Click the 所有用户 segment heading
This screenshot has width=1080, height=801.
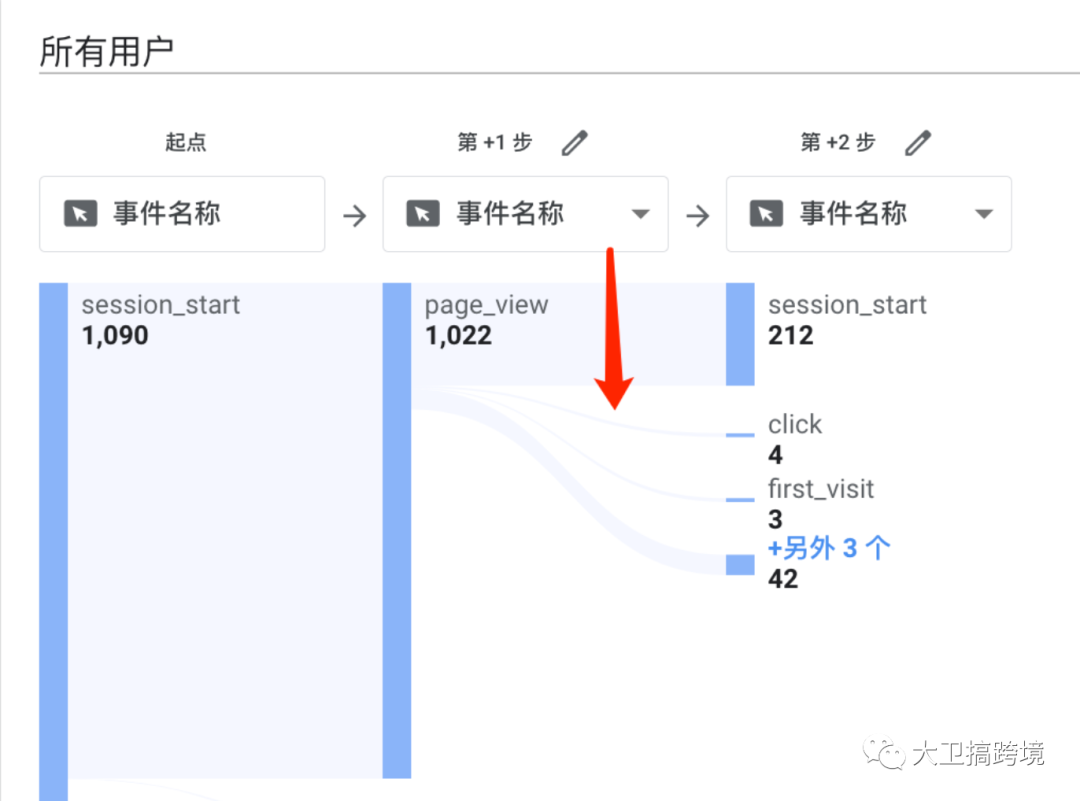107,52
